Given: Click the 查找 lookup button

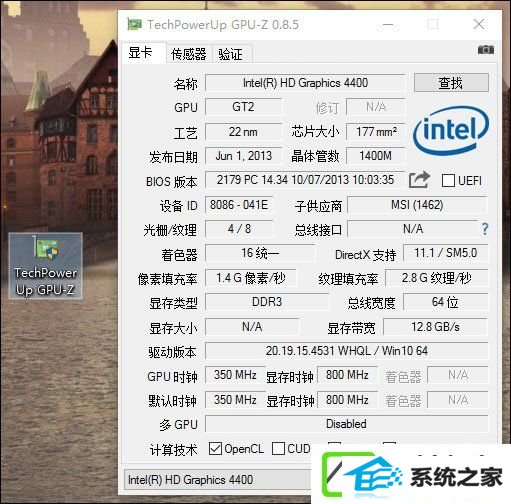Looking at the screenshot, I should (x=451, y=83).
